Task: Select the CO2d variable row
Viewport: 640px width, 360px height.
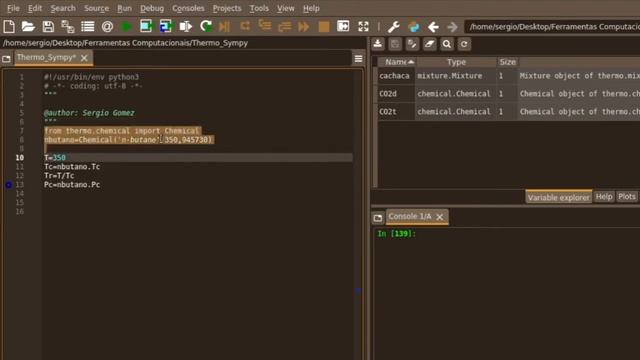Action: 508,94
